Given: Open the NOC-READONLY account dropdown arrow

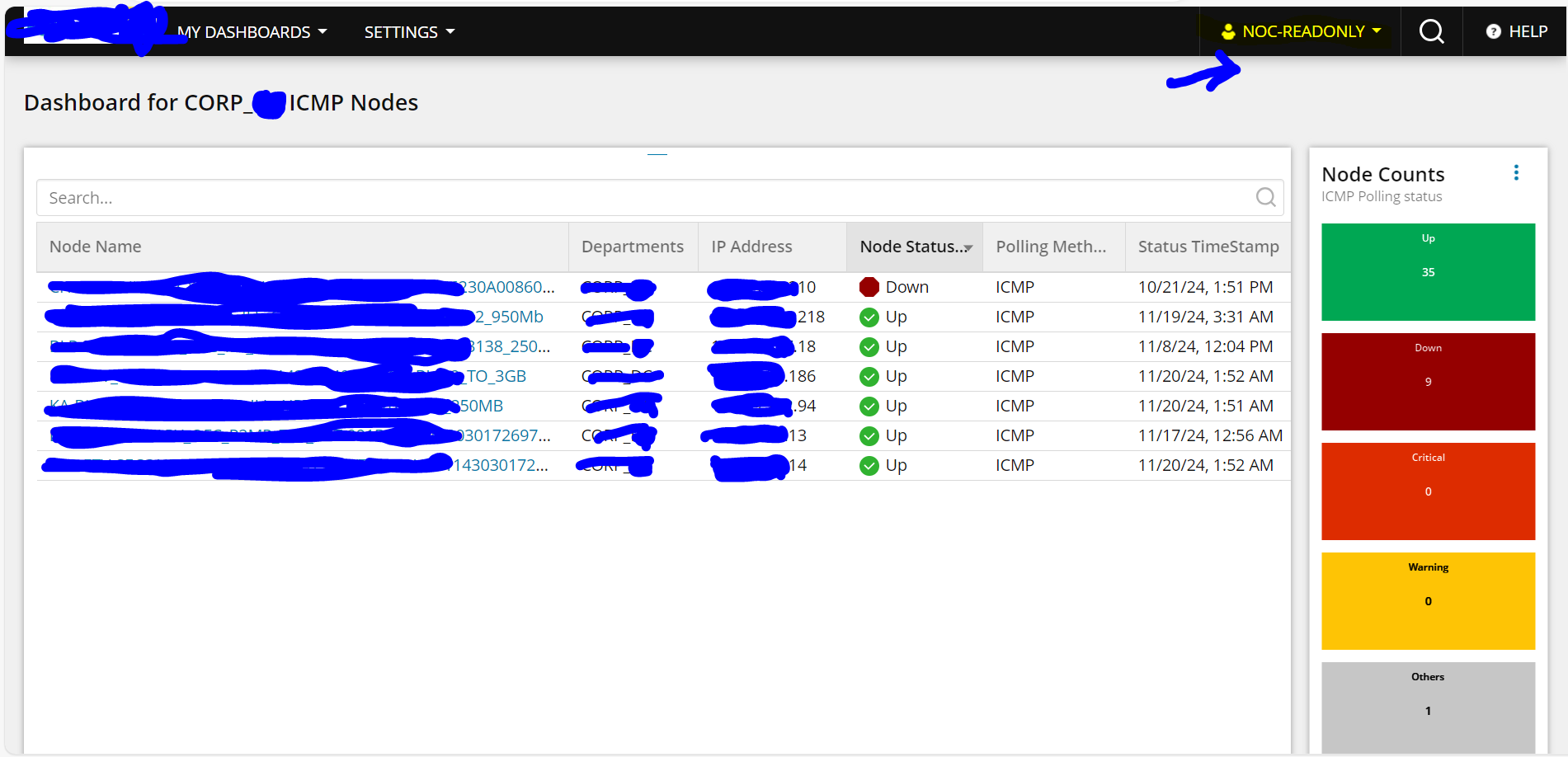Looking at the screenshot, I should [1377, 31].
